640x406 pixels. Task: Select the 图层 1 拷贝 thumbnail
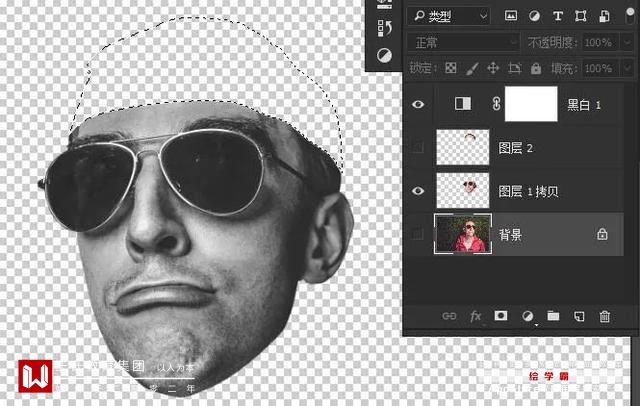tap(463, 191)
